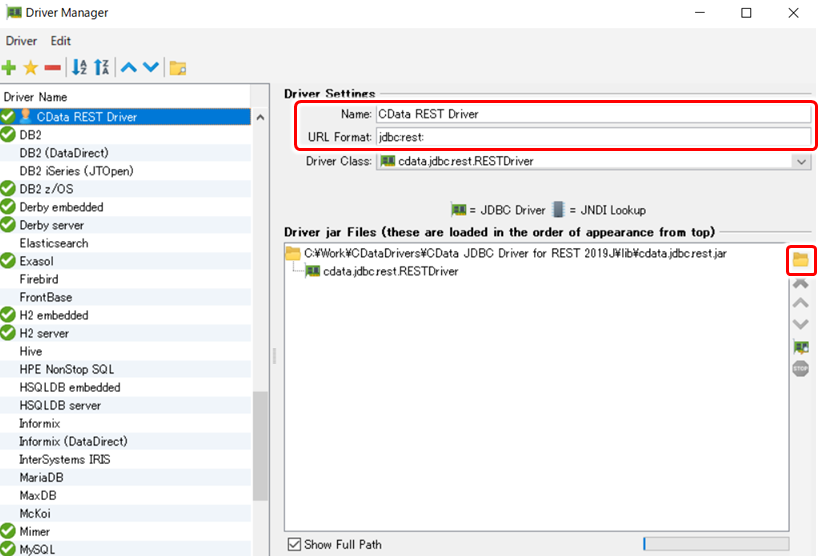Click the progress bar at bottom right

pos(716,544)
